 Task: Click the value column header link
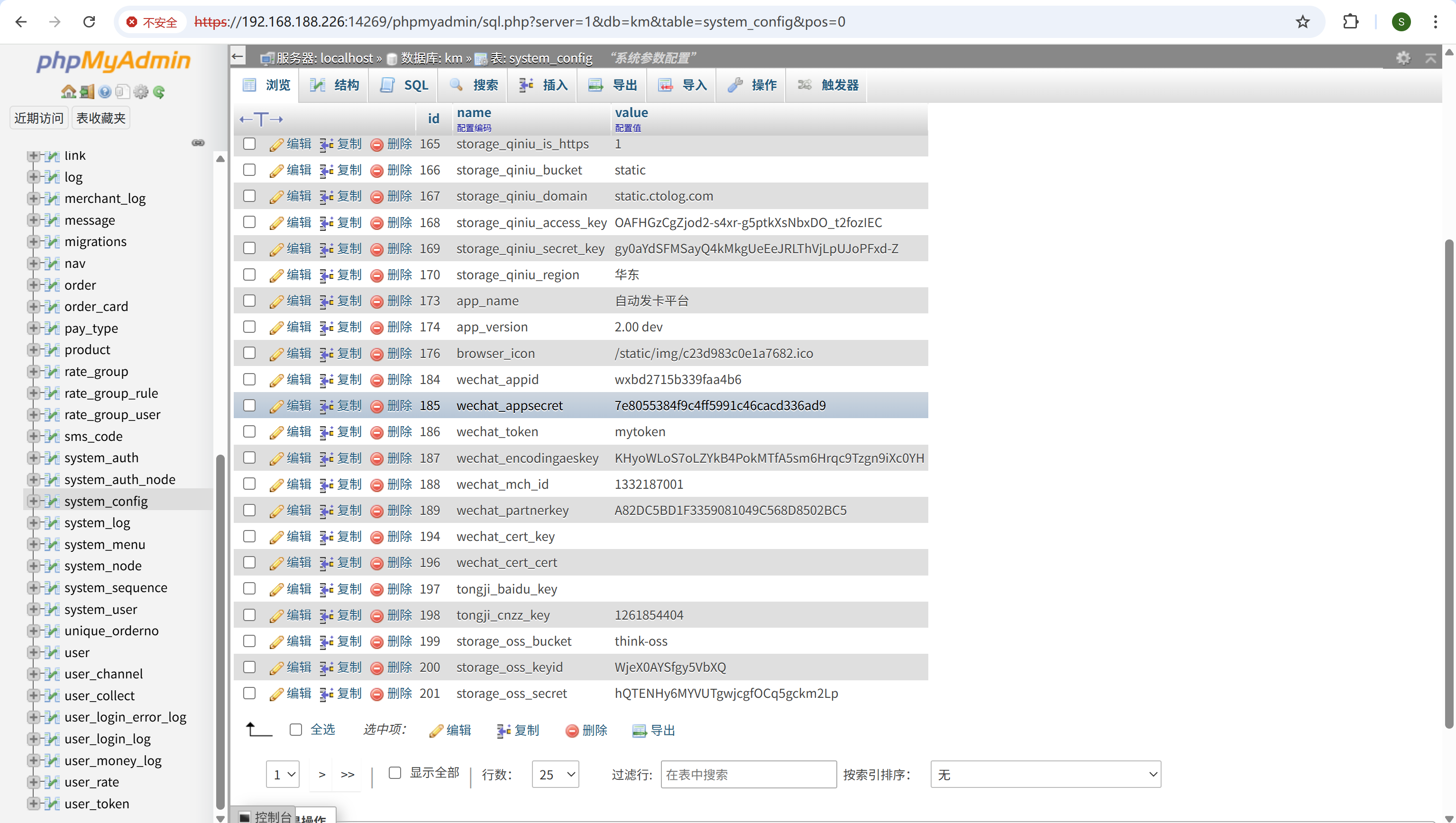tap(631, 112)
